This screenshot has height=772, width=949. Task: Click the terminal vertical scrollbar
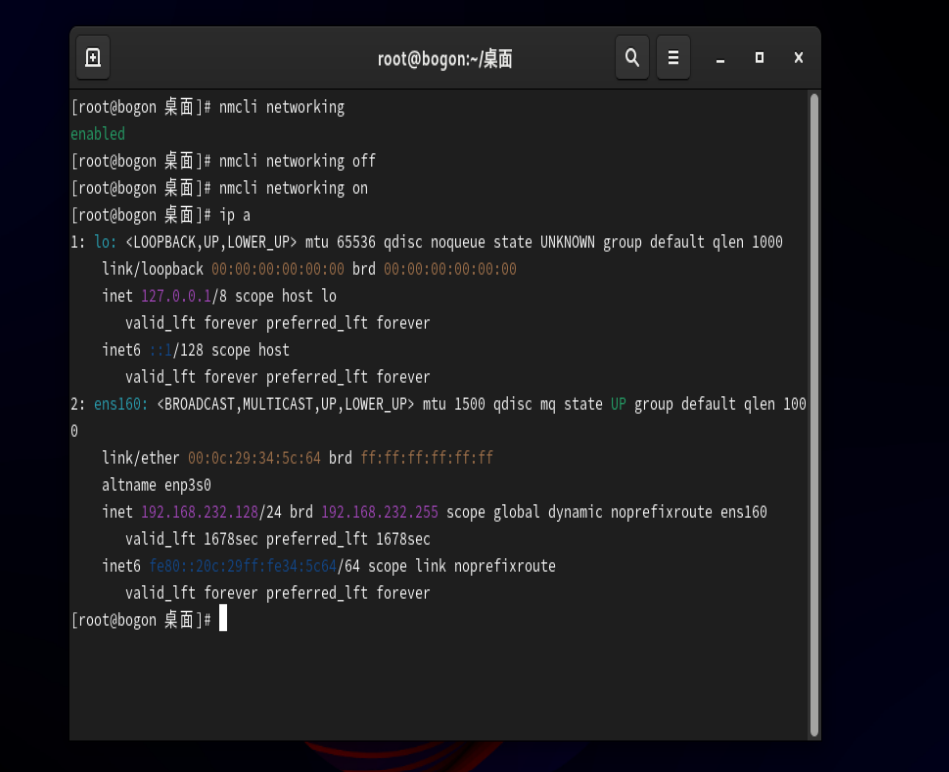tap(814, 414)
